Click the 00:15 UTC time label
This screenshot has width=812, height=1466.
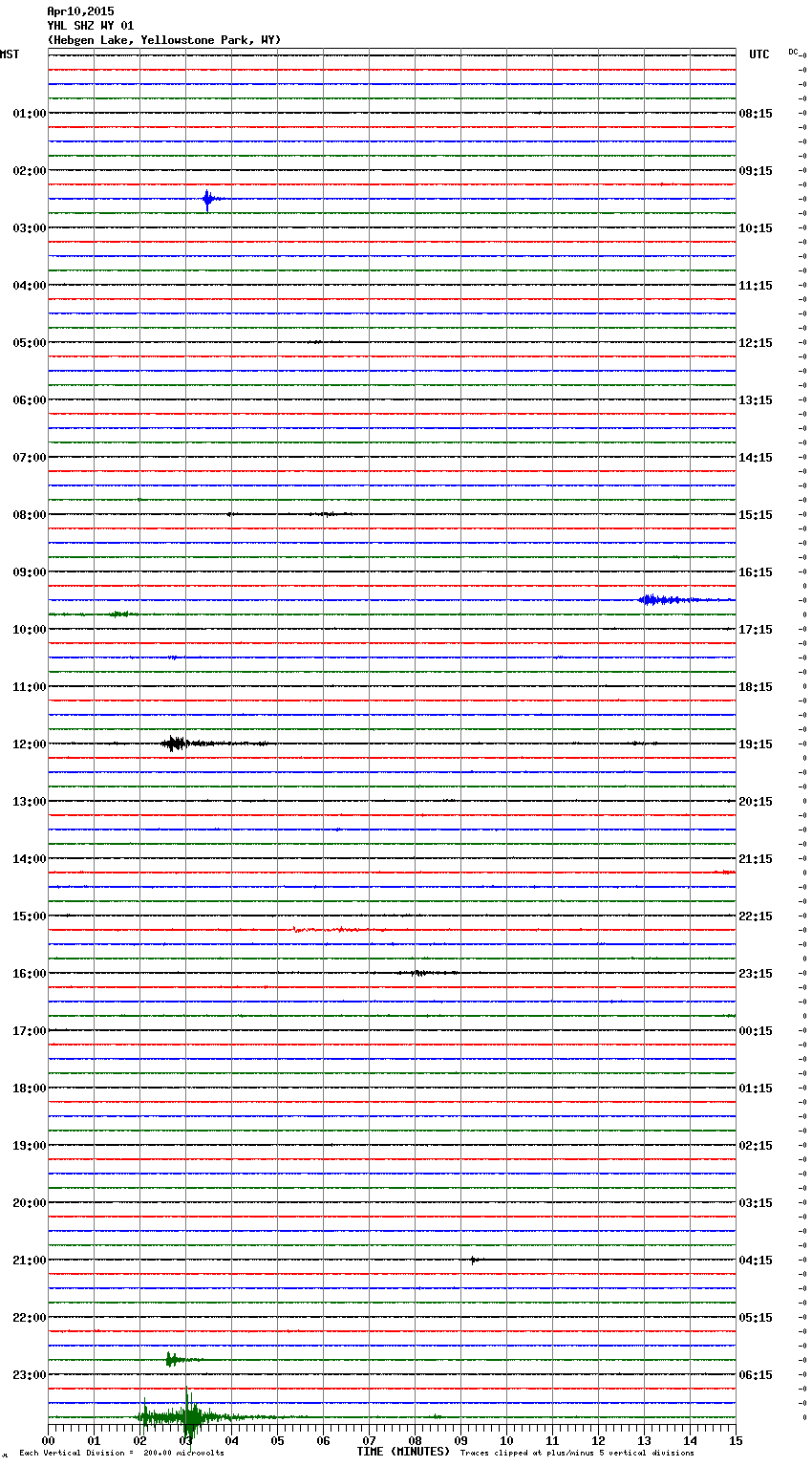point(755,1031)
